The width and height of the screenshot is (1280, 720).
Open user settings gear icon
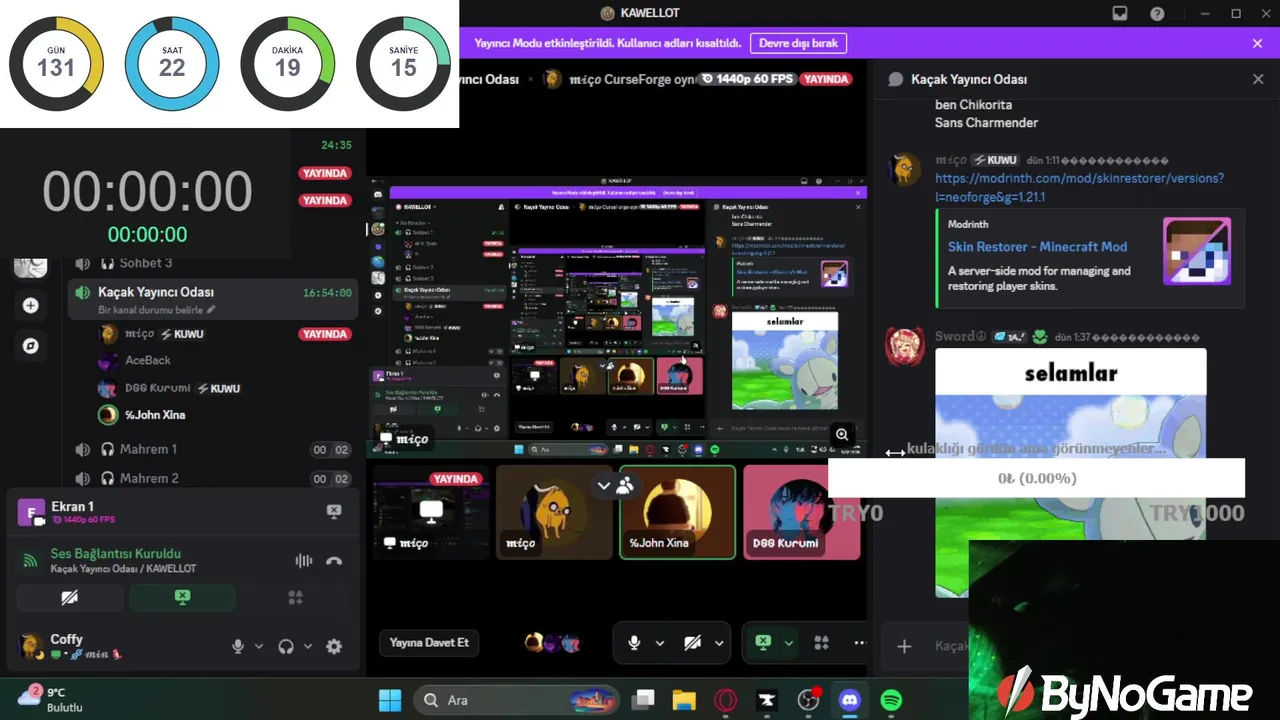(334, 647)
